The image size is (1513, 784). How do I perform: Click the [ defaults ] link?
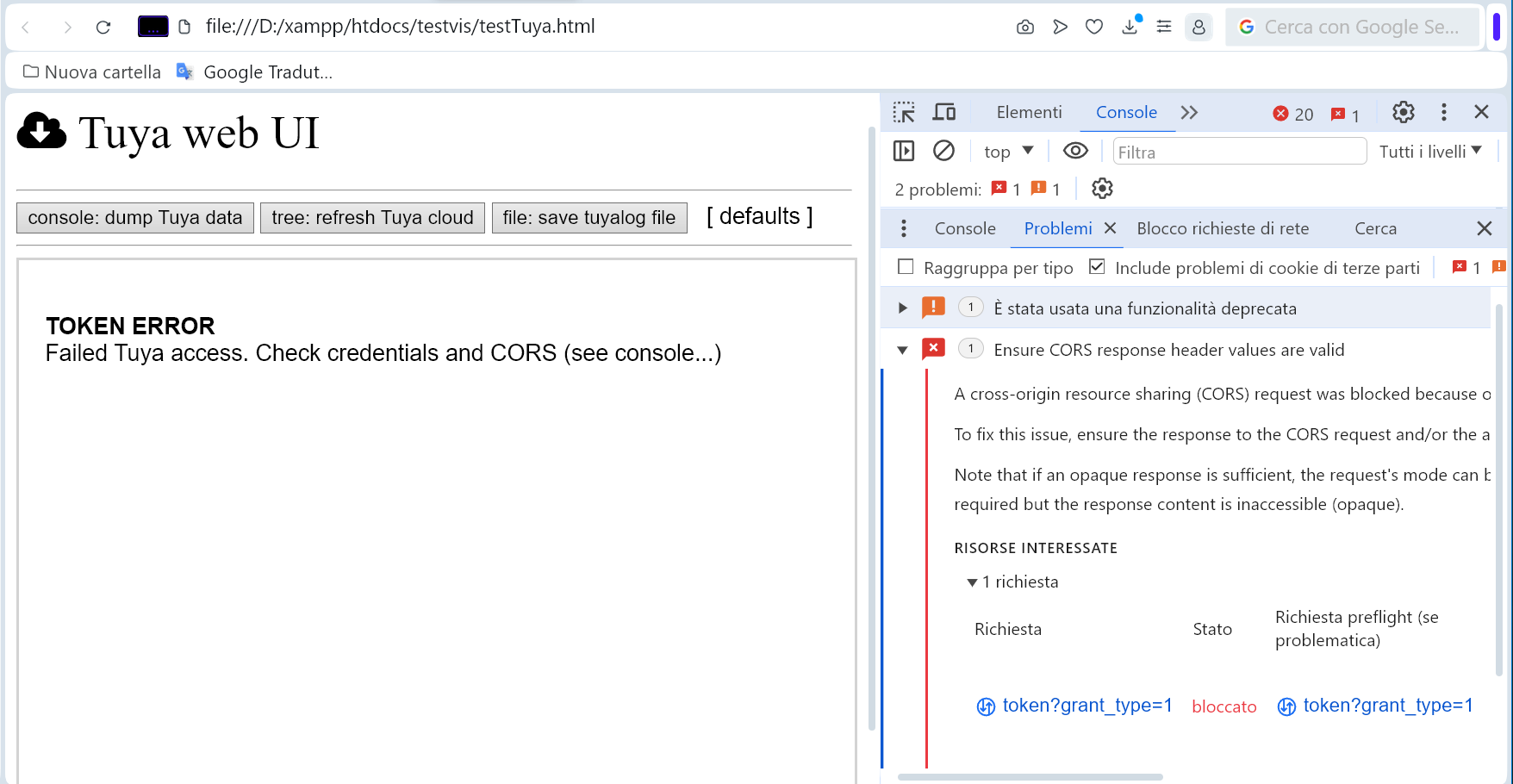(x=760, y=216)
